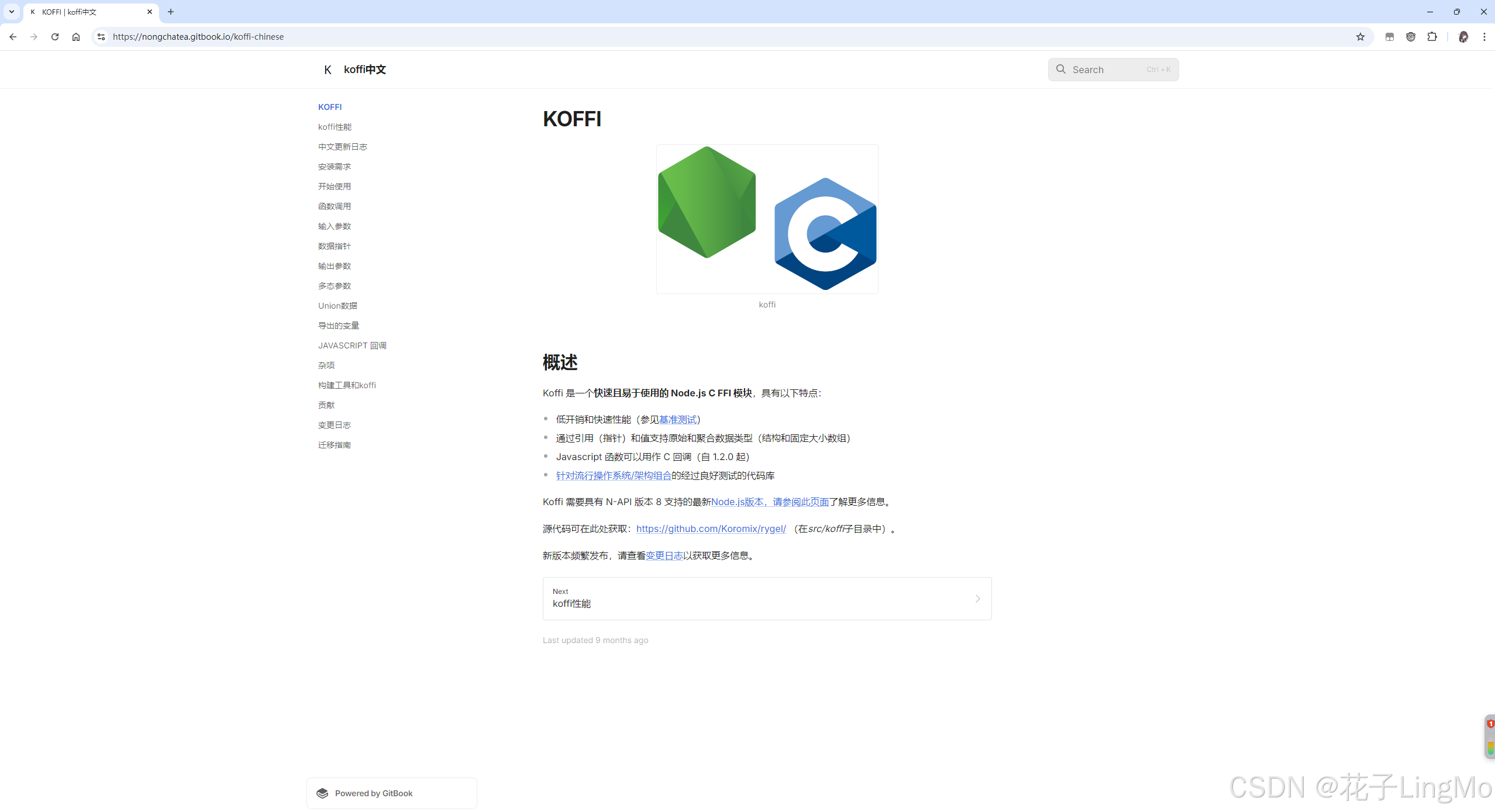This screenshot has width=1495, height=812.
Task: Click the search magnifier in the Search box
Action: [1061, 70]
